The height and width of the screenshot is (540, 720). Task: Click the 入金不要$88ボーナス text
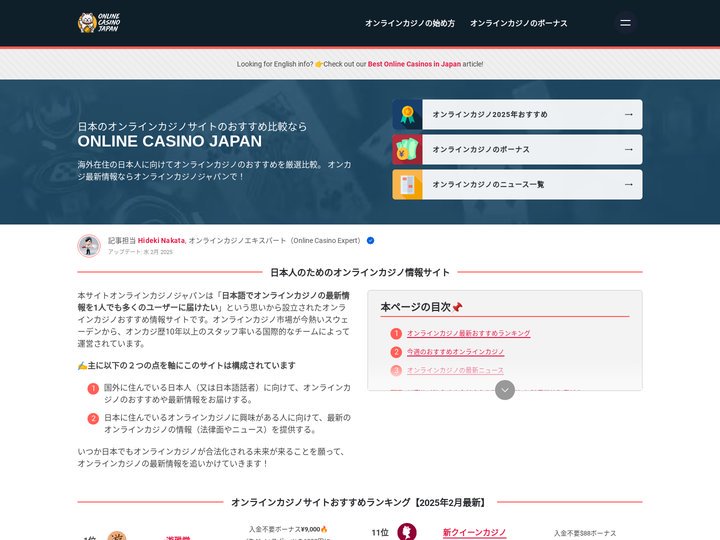(585, 533)
